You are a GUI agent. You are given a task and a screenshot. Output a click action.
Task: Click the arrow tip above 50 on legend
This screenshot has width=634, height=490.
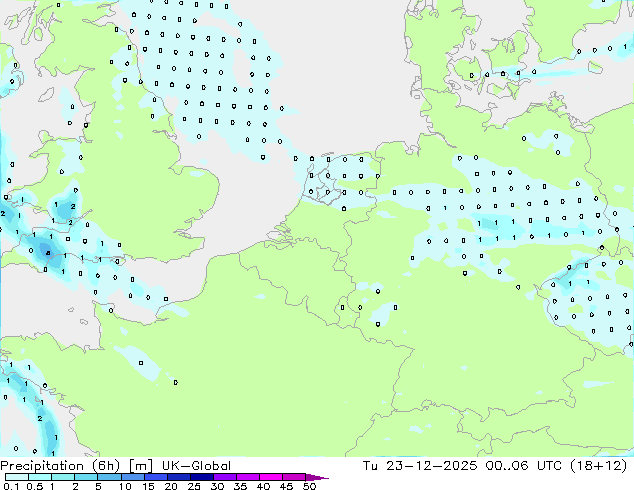[317, 477]
